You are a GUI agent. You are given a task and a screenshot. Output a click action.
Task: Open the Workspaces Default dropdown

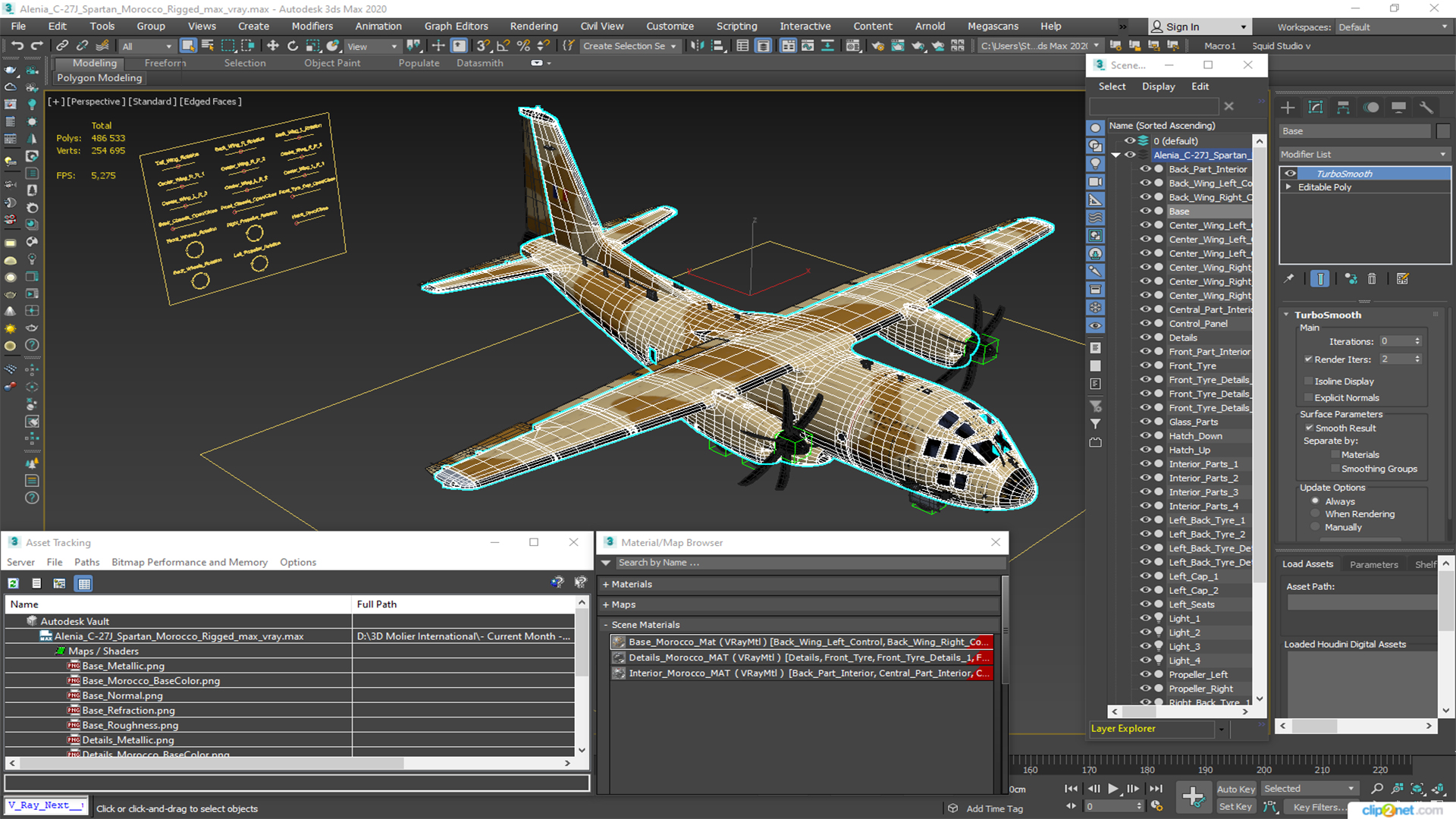[1392, 27]
